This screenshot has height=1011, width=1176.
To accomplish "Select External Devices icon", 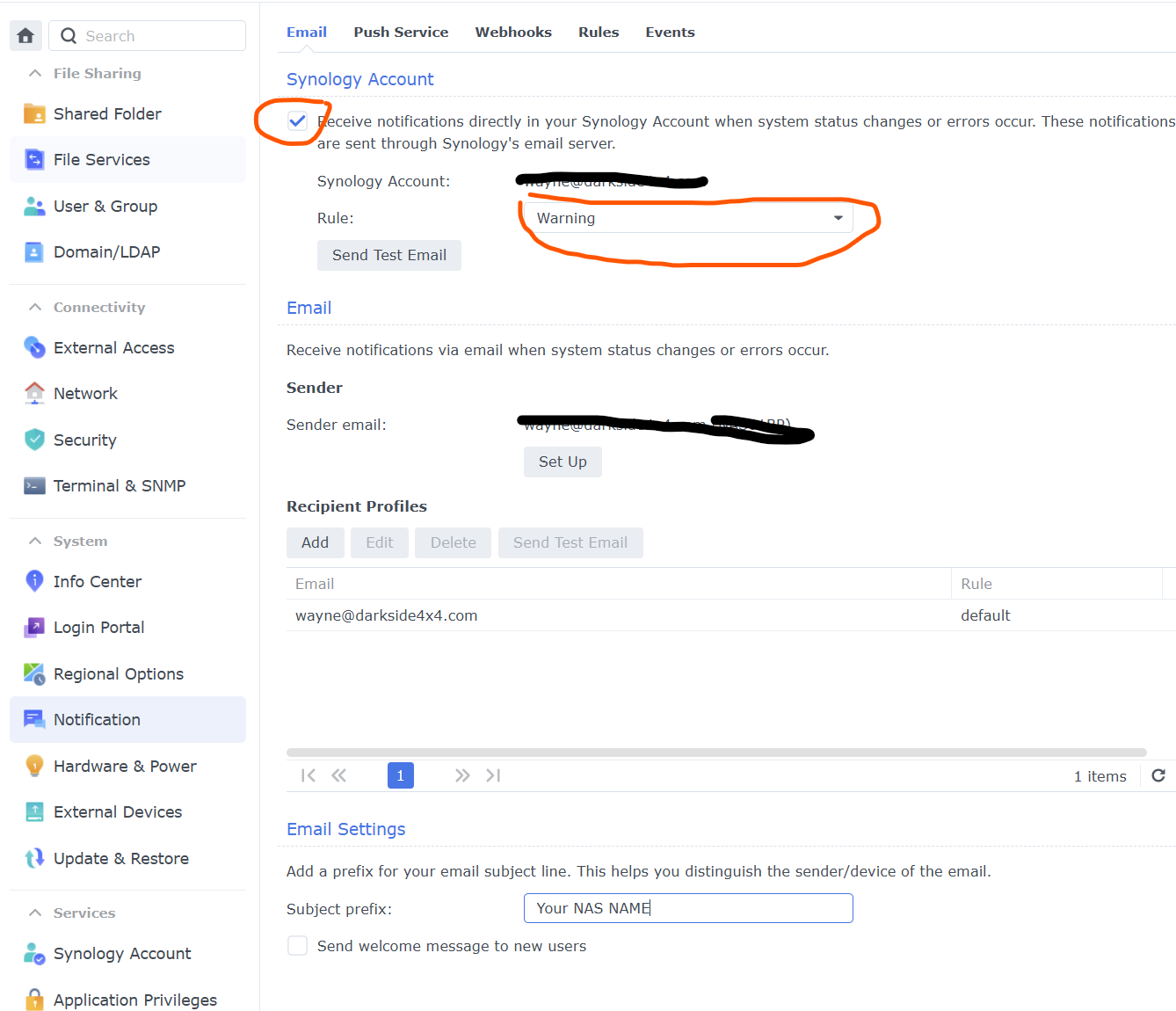I will point(34,811).
